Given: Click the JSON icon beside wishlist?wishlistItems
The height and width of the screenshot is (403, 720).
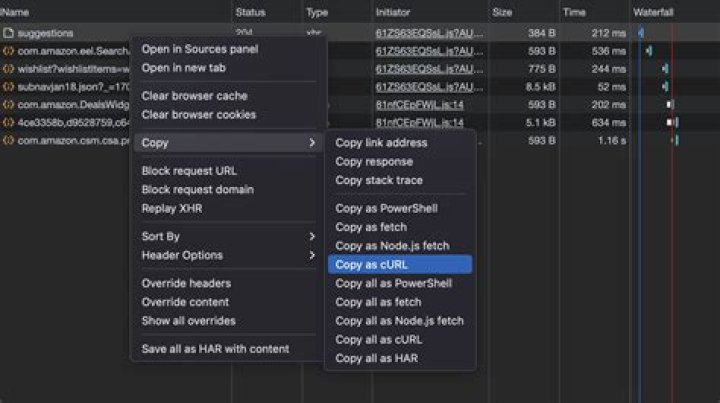Looking at the screenshot, I should click(x=8, y=69).
